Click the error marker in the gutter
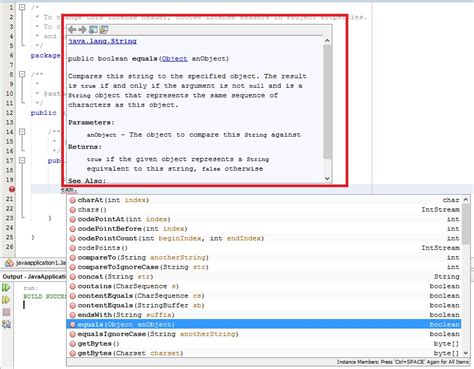This screenshot has height=369, width=474. (x=12, y=189)
